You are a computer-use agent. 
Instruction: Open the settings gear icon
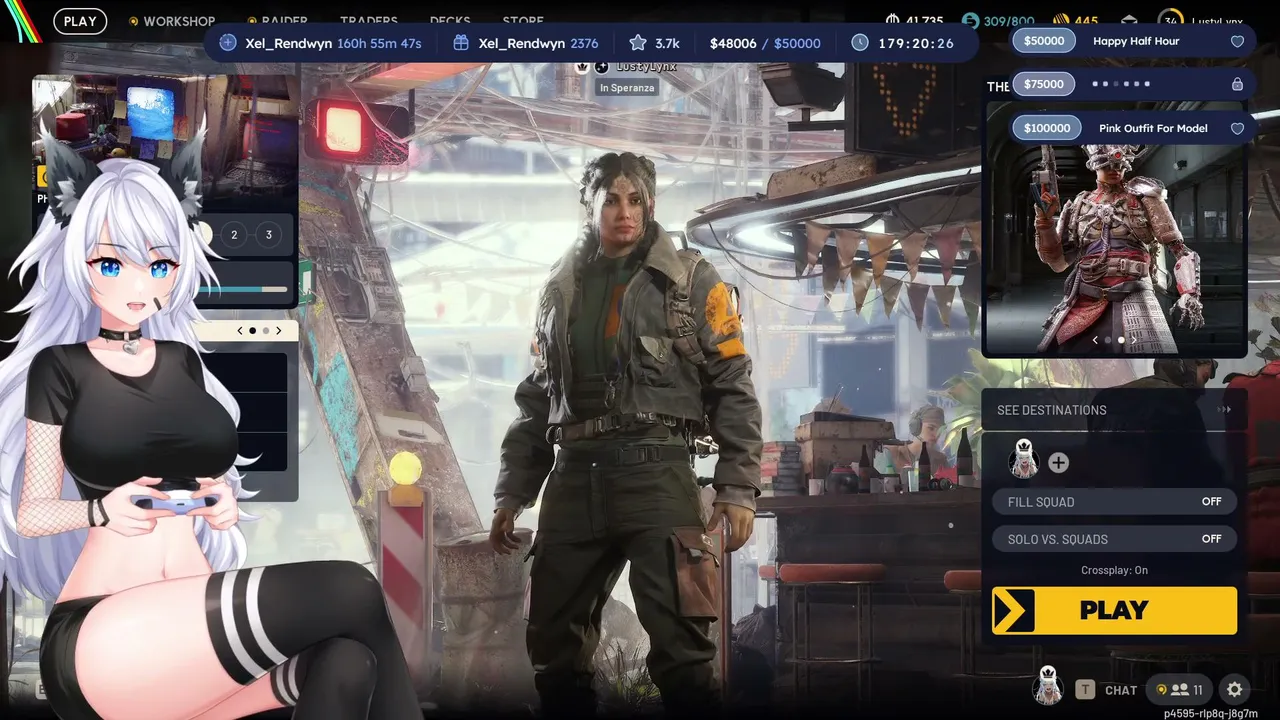coord(1235,690)
